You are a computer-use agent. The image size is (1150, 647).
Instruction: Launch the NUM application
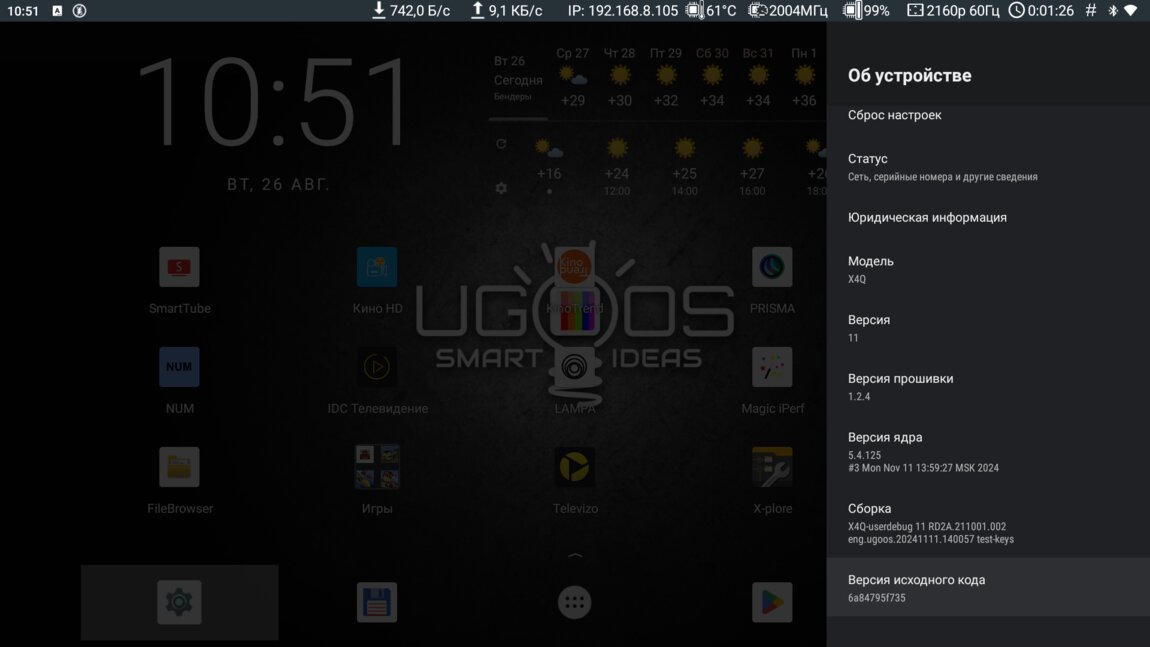click(x=179, y=368)
